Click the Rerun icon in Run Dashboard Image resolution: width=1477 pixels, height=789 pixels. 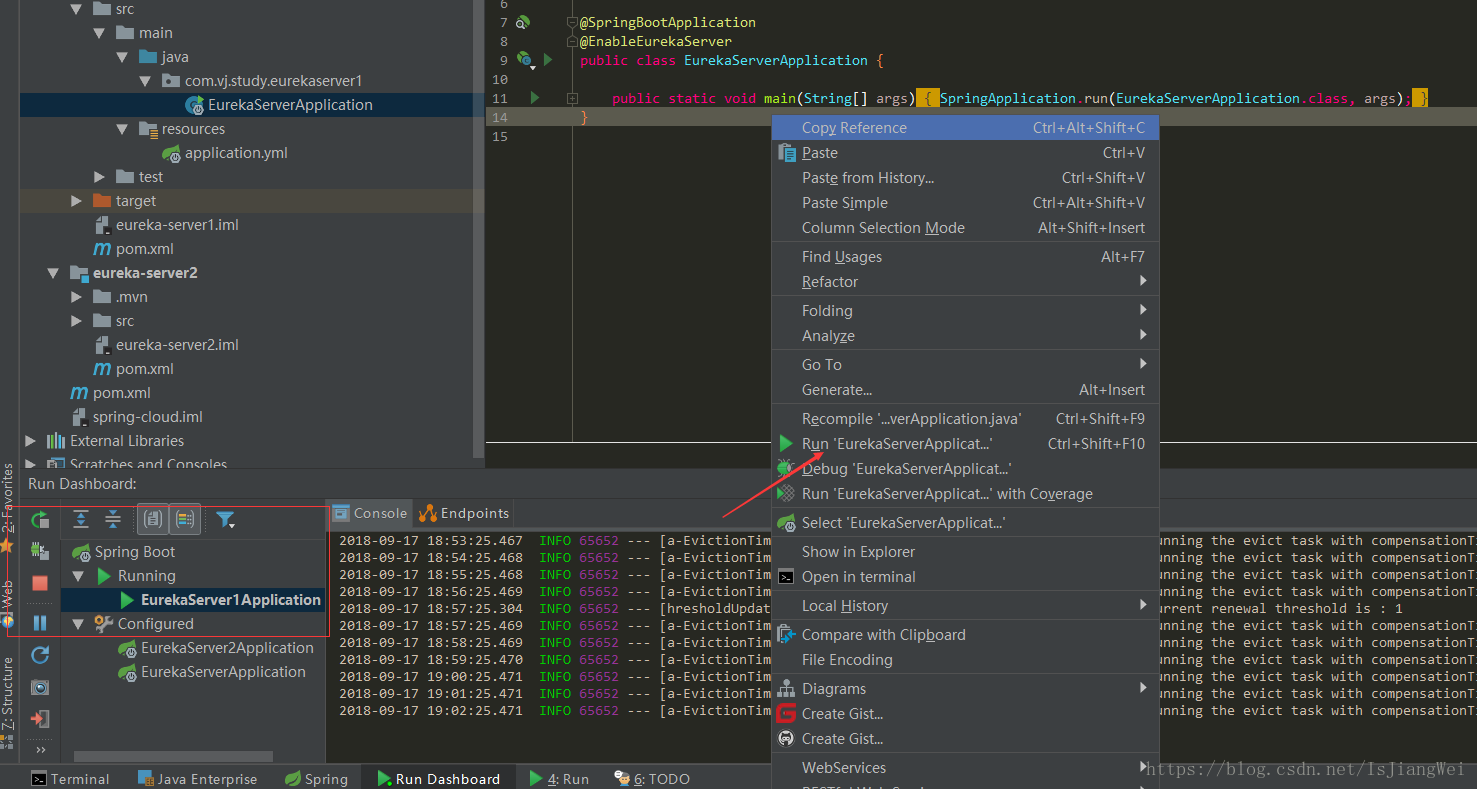40,519
